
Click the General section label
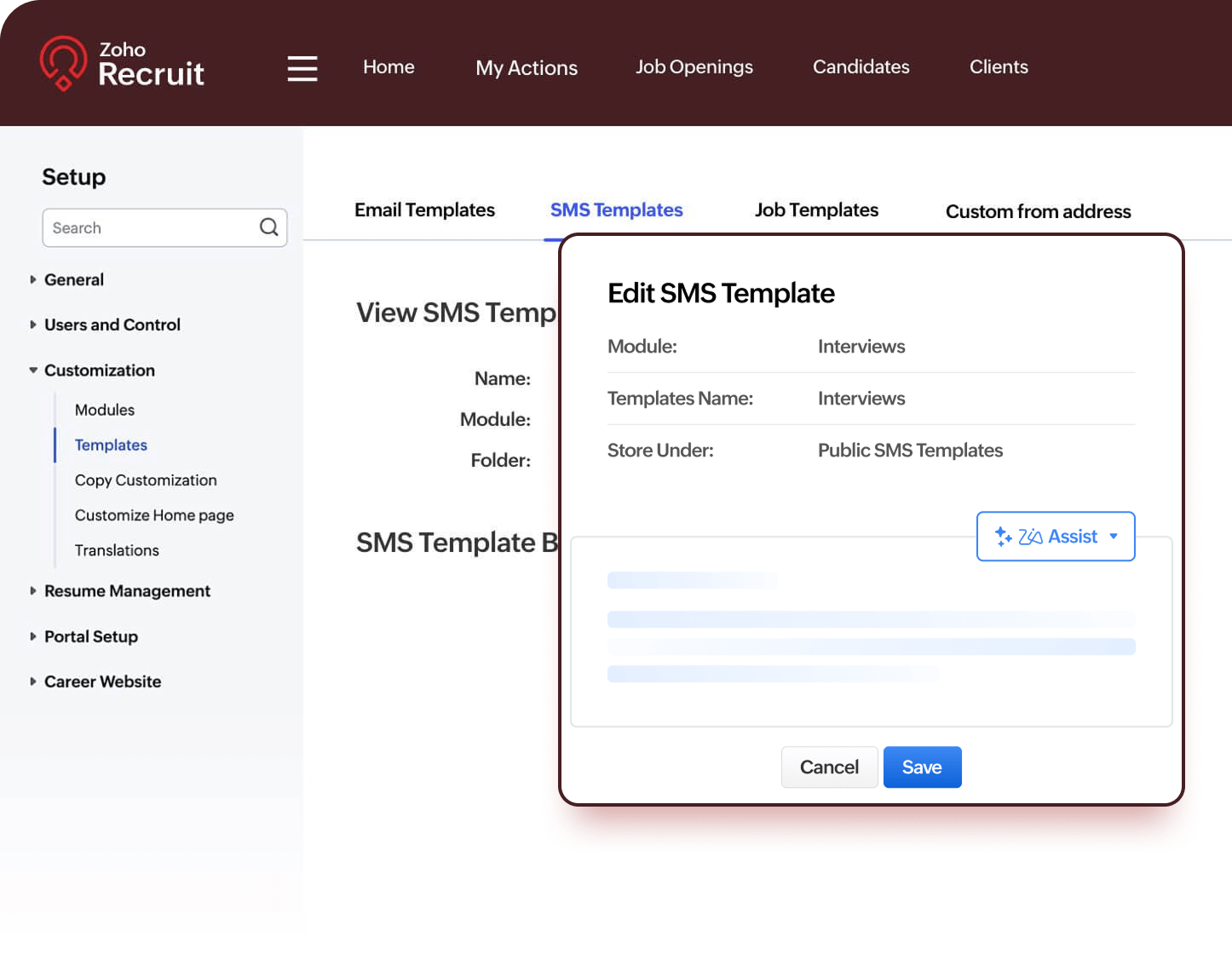74,279
